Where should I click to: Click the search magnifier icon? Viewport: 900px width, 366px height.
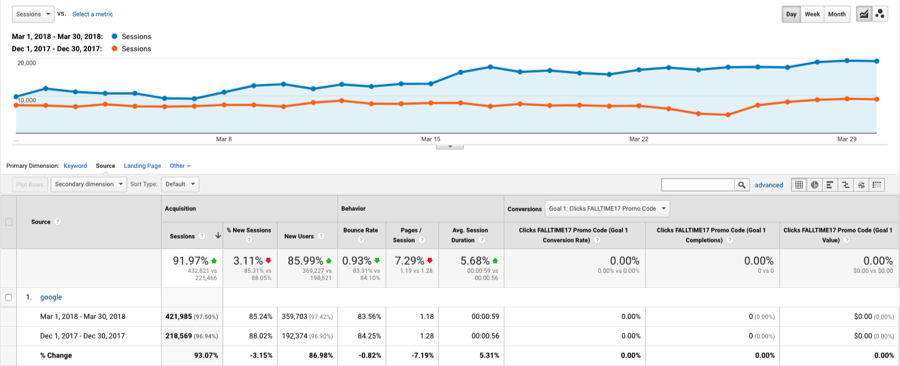[x=742, y=185]
